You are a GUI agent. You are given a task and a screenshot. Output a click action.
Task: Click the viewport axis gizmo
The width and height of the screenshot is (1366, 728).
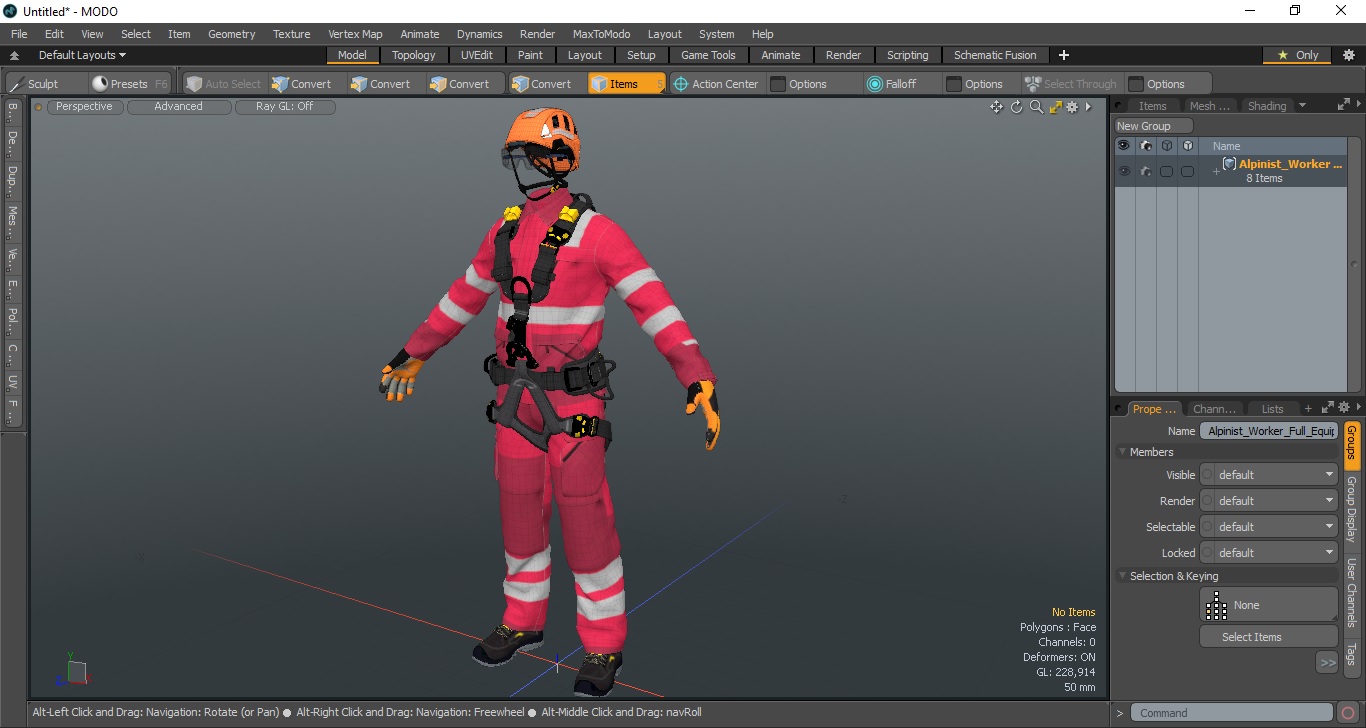[72, 671]
